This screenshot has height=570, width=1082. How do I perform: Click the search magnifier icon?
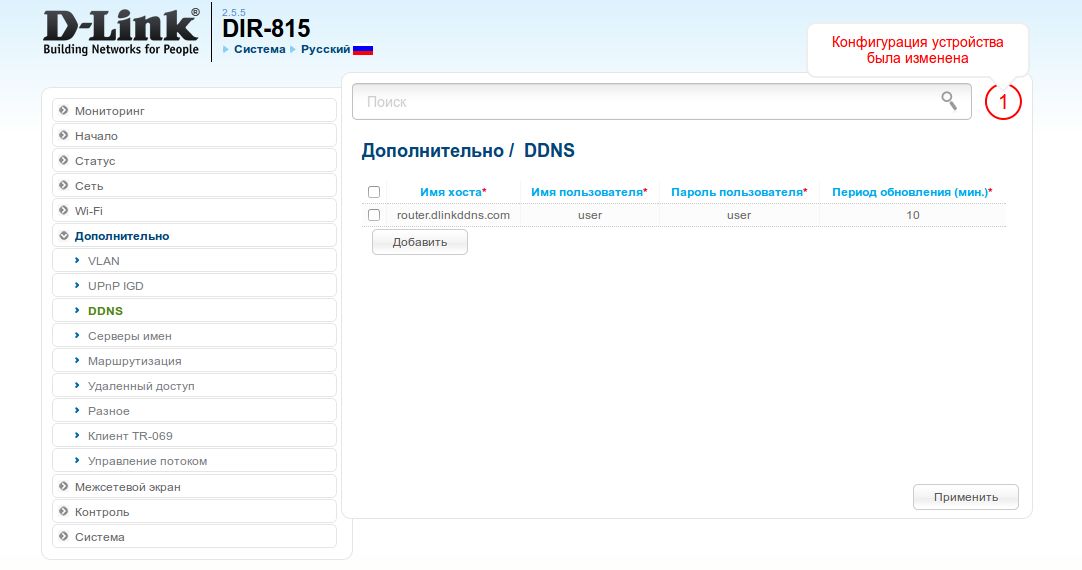coord(949,100)
